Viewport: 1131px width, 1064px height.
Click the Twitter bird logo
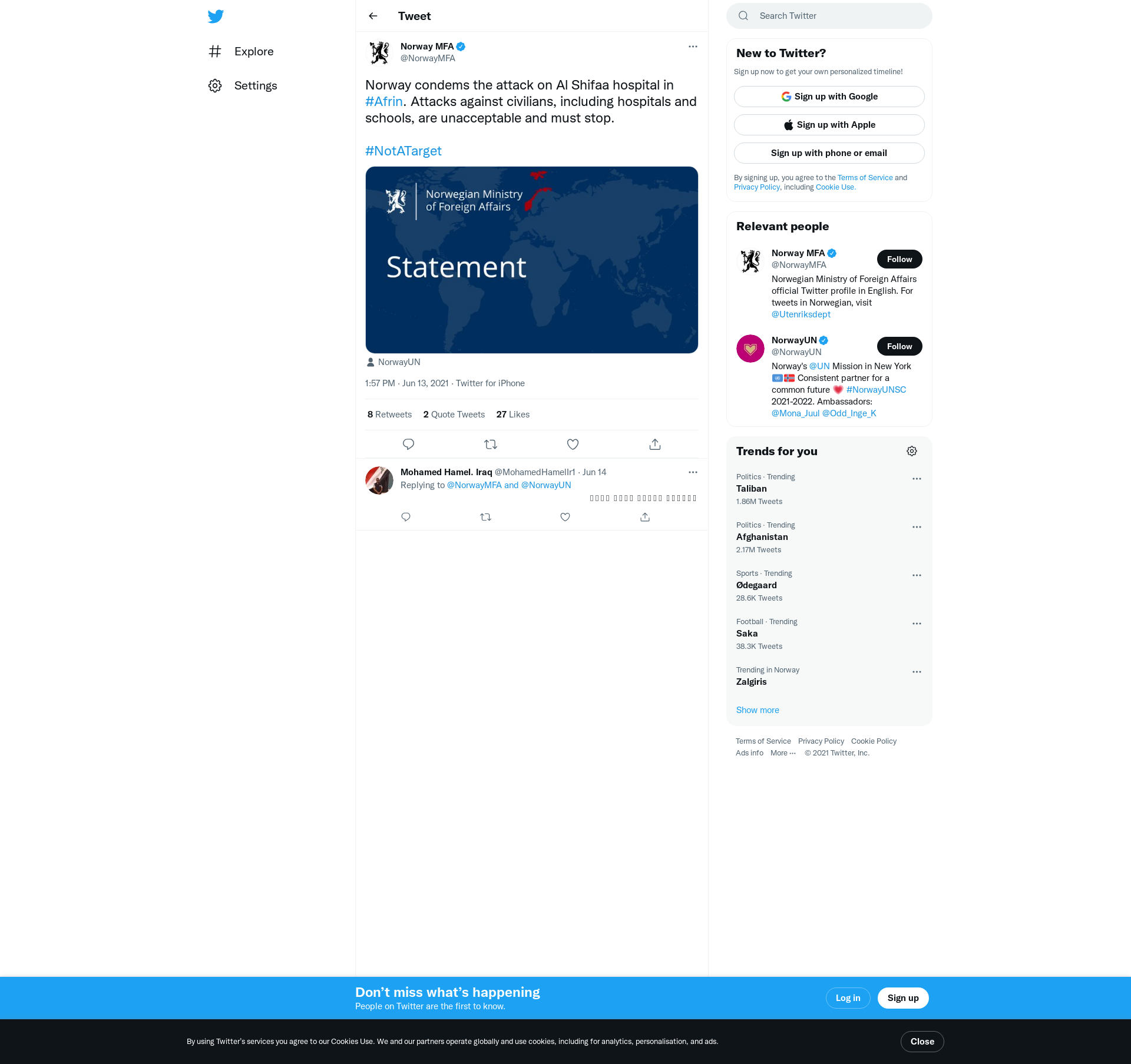coord(216,16)
